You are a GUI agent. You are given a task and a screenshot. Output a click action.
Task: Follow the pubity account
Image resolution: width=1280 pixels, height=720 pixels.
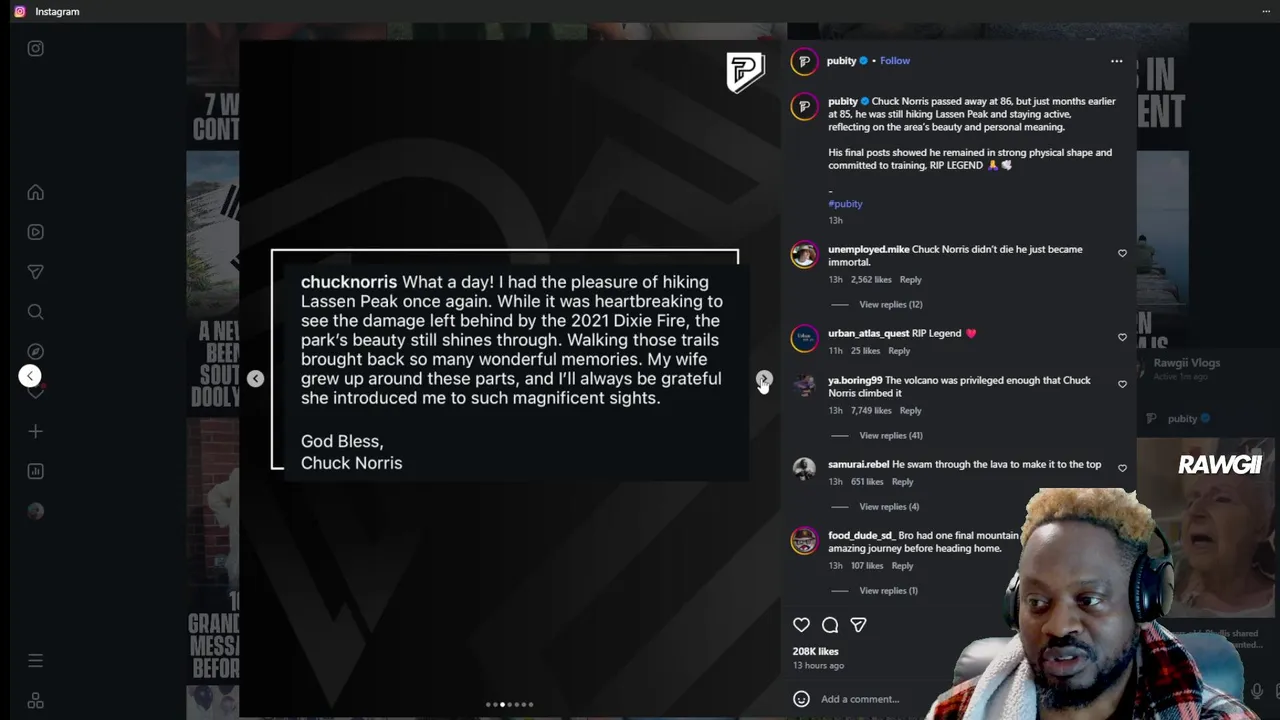pyautogui.click(x=895, y=61)
